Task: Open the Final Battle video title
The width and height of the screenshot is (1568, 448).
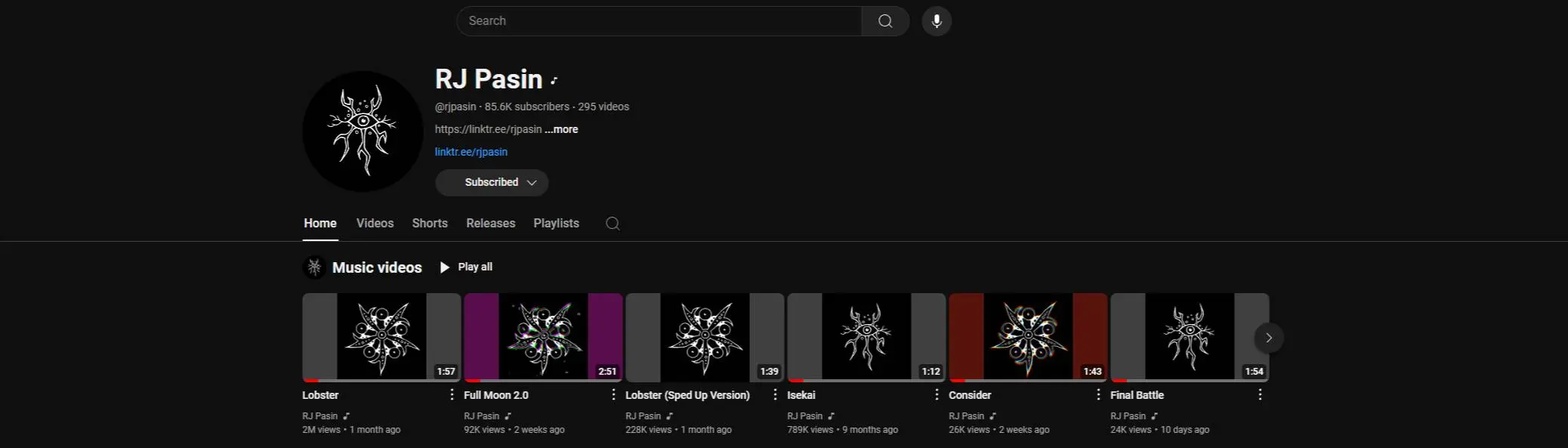Action: [1137, 395]
